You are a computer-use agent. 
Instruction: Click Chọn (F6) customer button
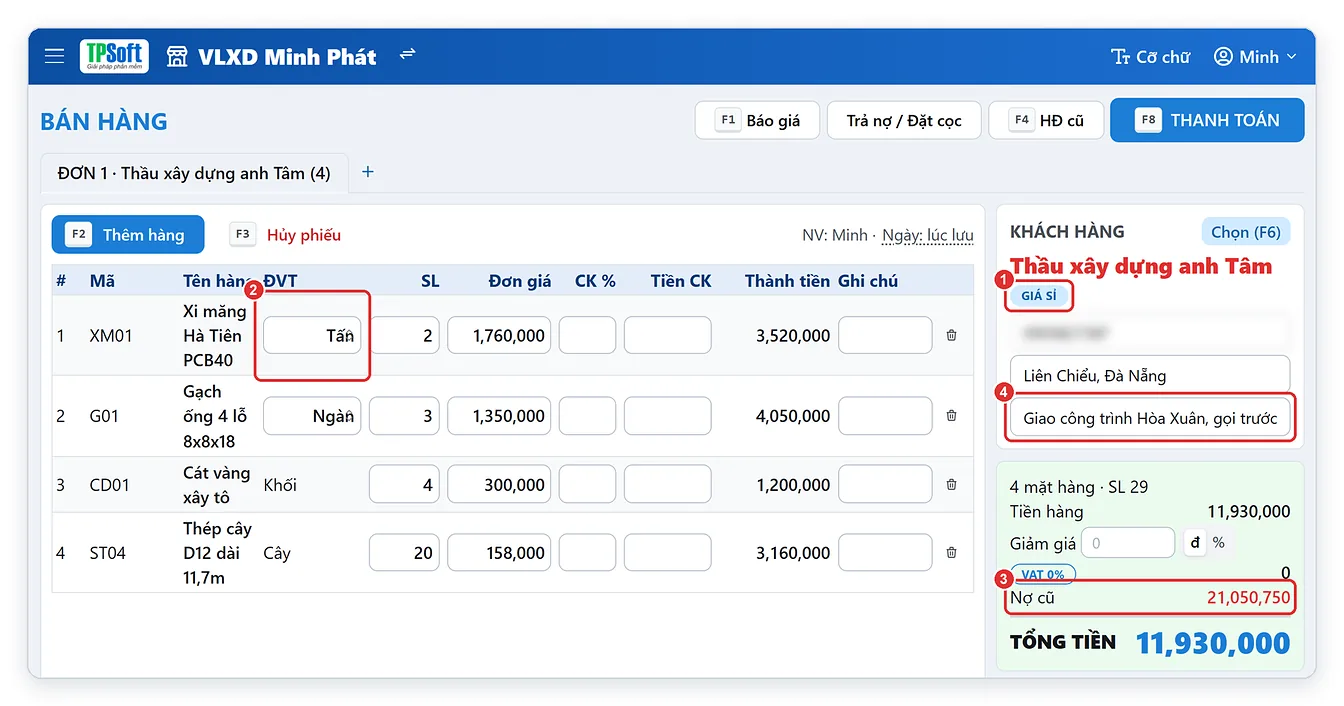[1245, 232]
